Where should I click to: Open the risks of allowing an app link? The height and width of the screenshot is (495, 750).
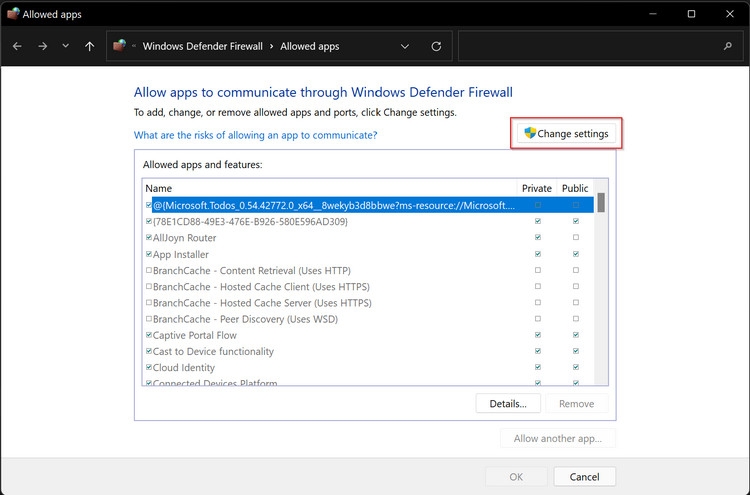255,135
